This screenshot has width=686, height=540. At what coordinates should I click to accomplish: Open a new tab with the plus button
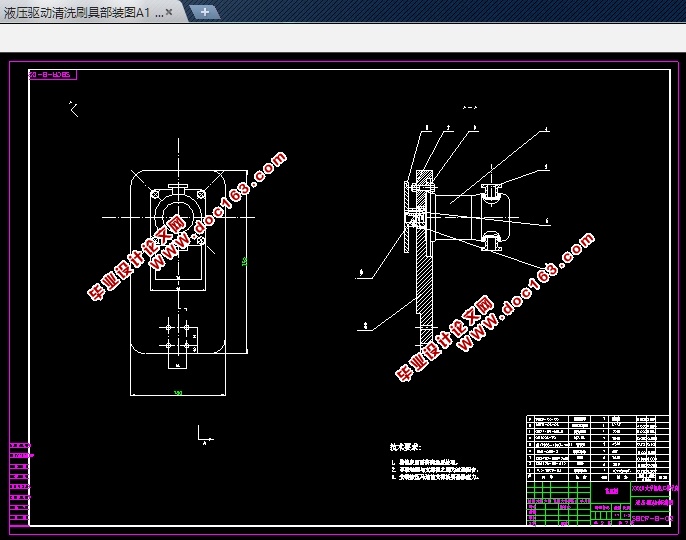(205, 12)
